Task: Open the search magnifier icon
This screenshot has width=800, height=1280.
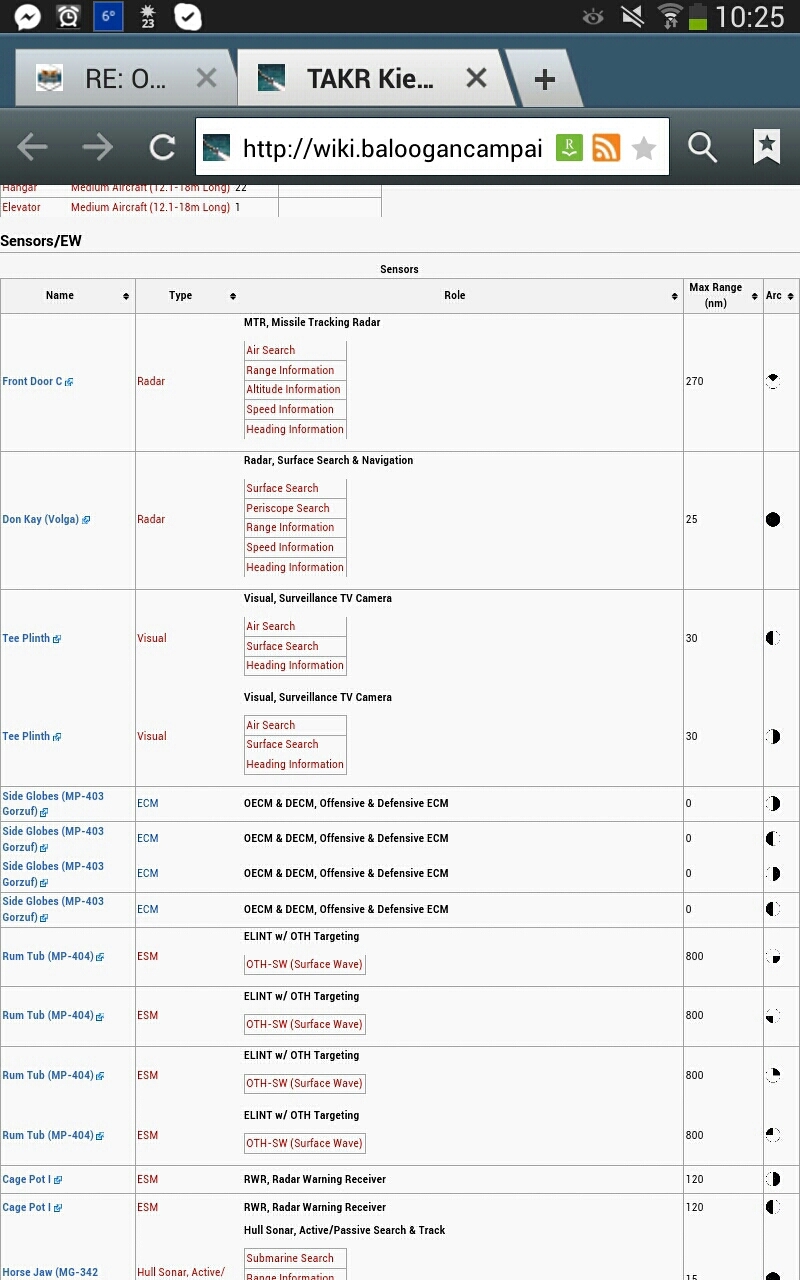Action: pyautogui.click(x=703, y=148)
